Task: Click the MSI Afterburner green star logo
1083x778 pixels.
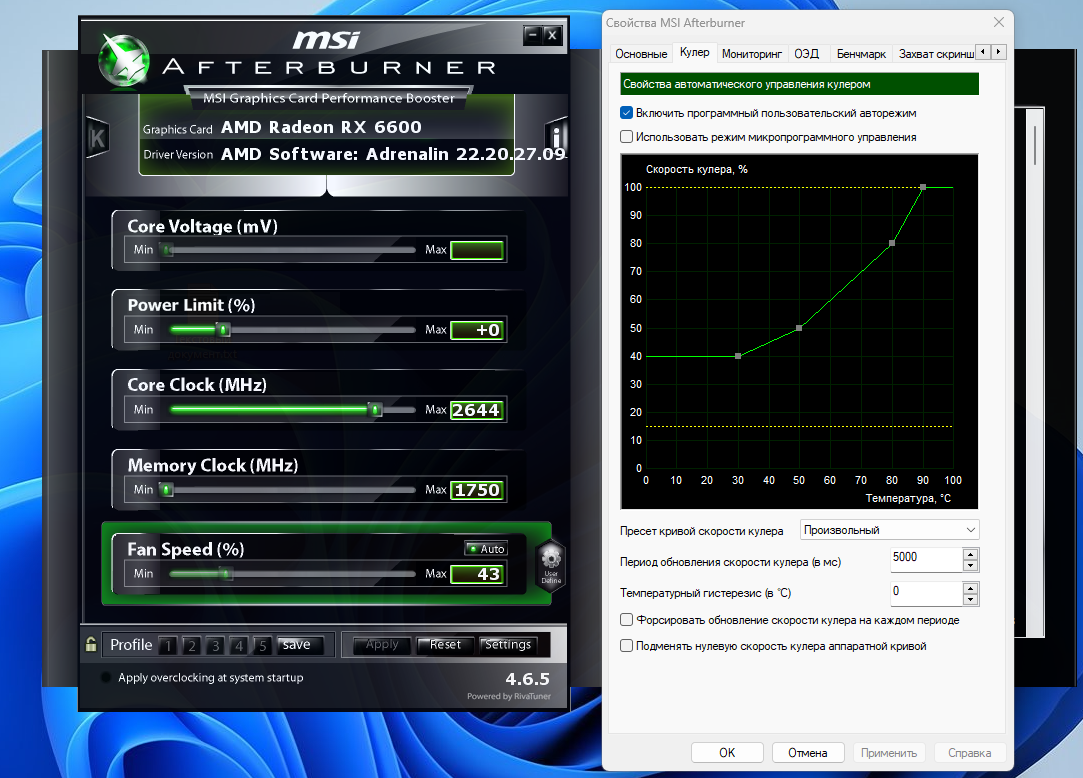Action: point(124,60)
